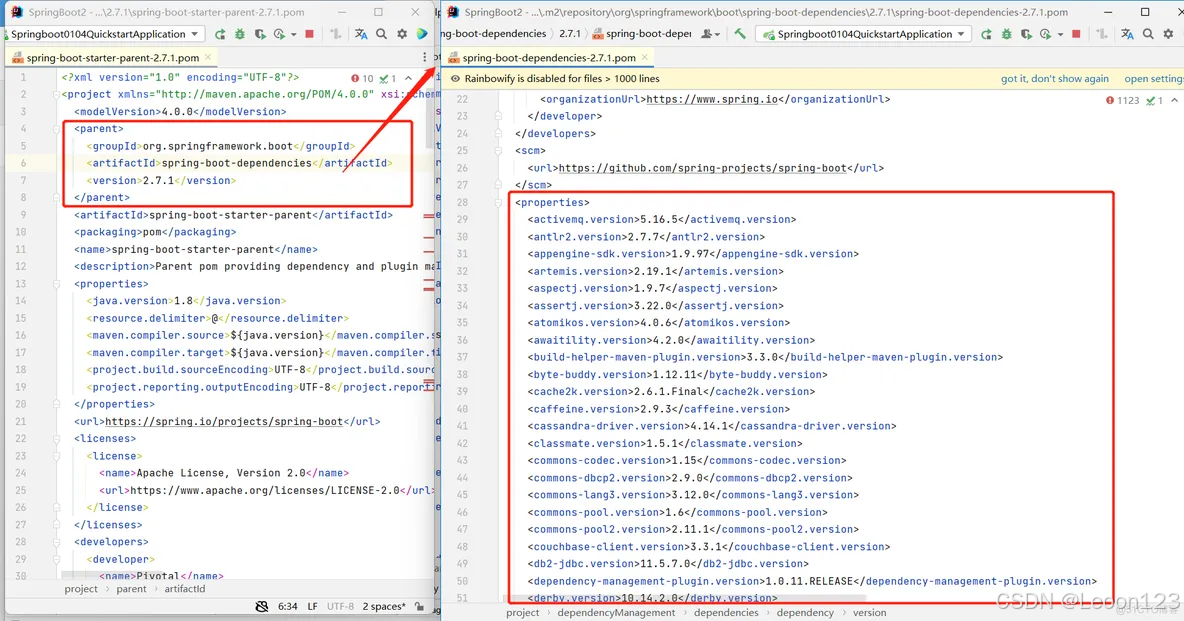
Task: Click the VCS update icon in right window
Action: [1102, 34]
